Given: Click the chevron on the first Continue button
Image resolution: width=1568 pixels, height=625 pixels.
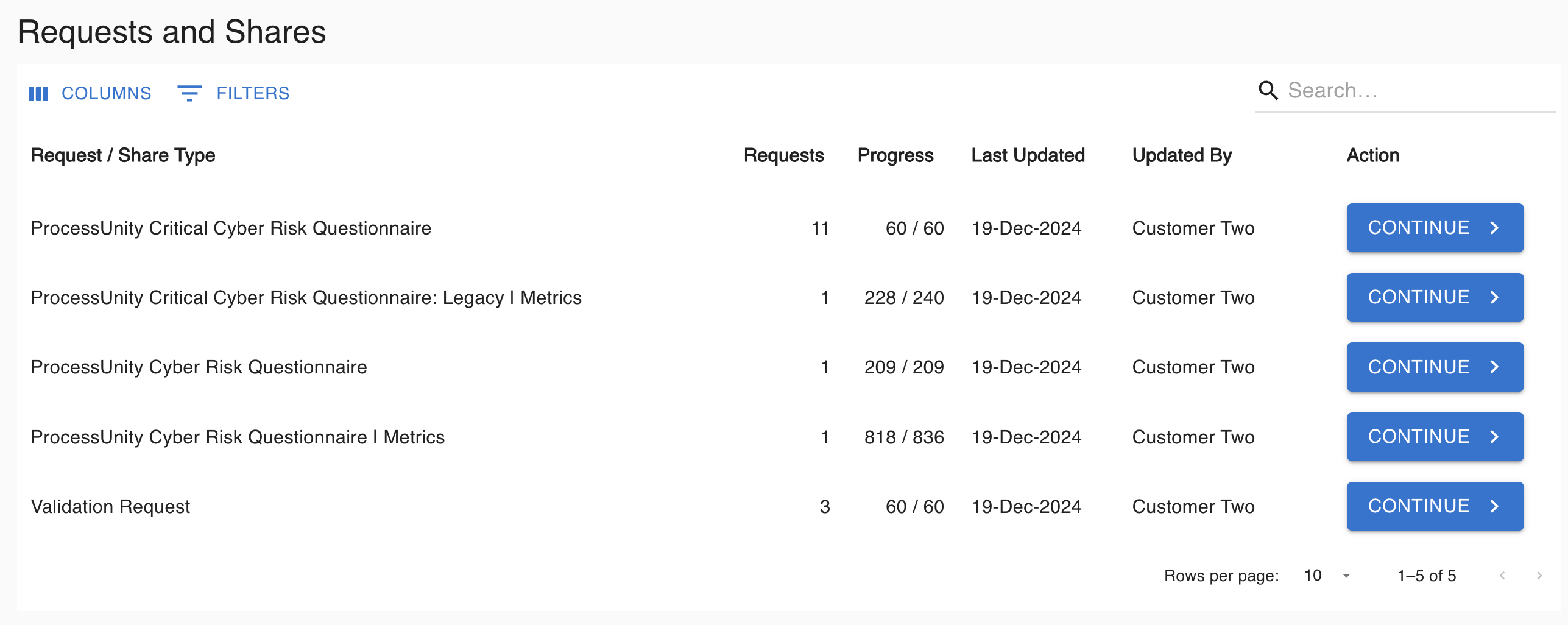Looking at the screenshot, I should click(x=1494, y=228).
